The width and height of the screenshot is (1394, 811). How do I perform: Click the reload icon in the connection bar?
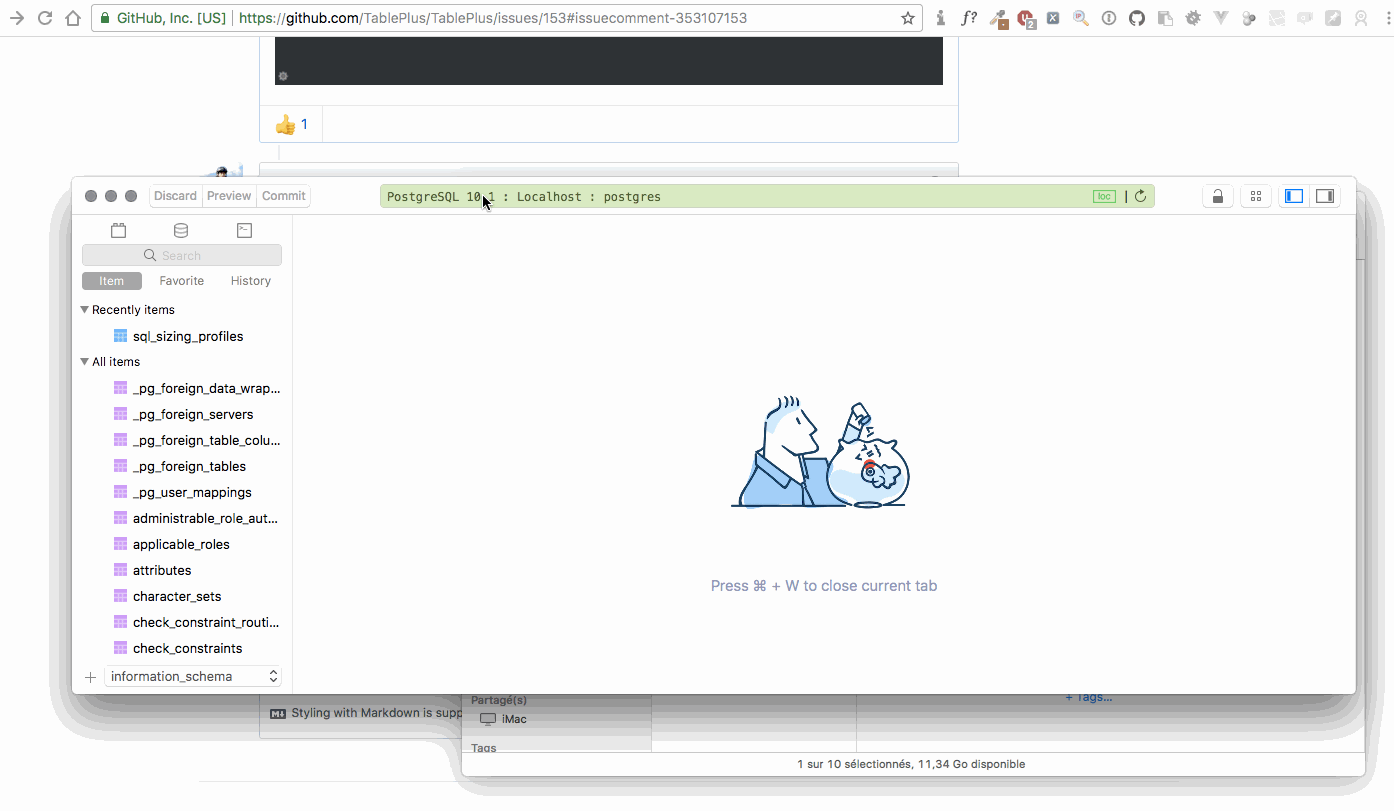(x=1140, y=196)
